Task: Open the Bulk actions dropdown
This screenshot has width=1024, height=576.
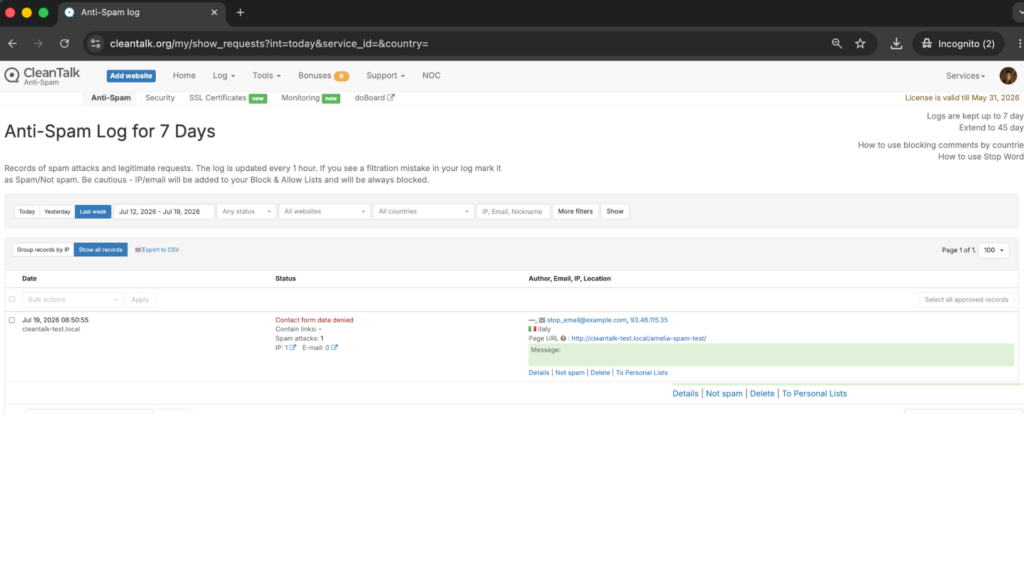Action: click(x=72, y=300)
